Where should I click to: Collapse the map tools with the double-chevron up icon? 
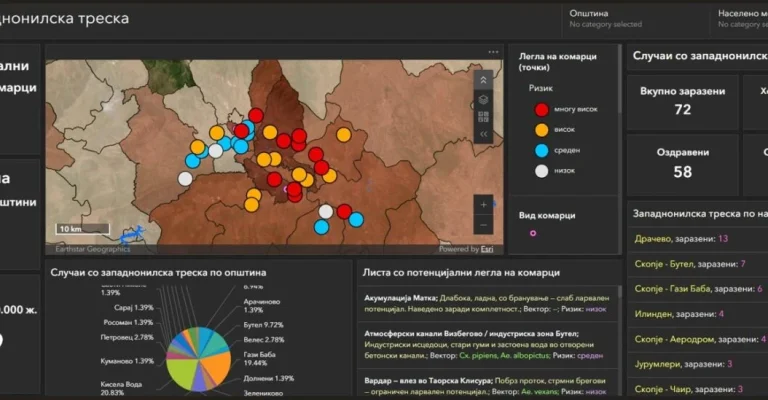click(483, 80)
